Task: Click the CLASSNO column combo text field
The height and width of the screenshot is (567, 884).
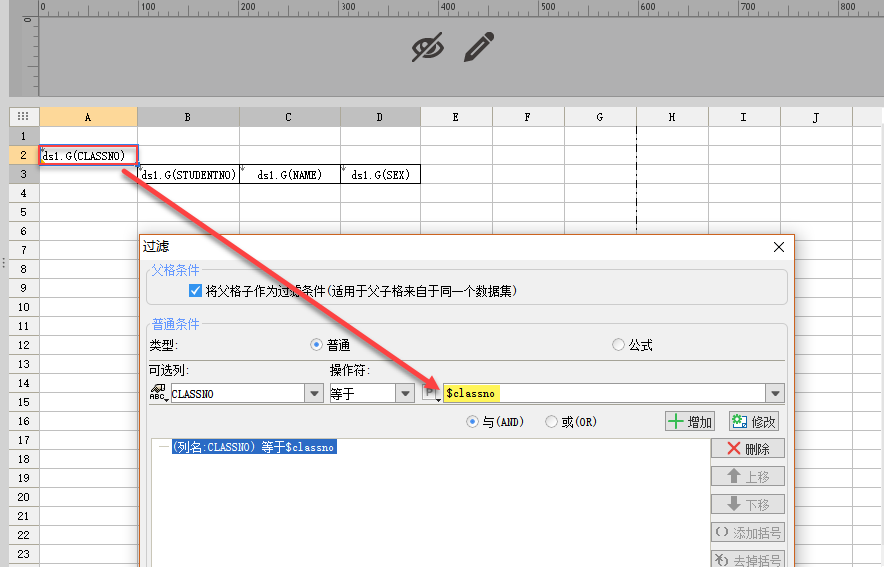Action: (x=237, y=393)
